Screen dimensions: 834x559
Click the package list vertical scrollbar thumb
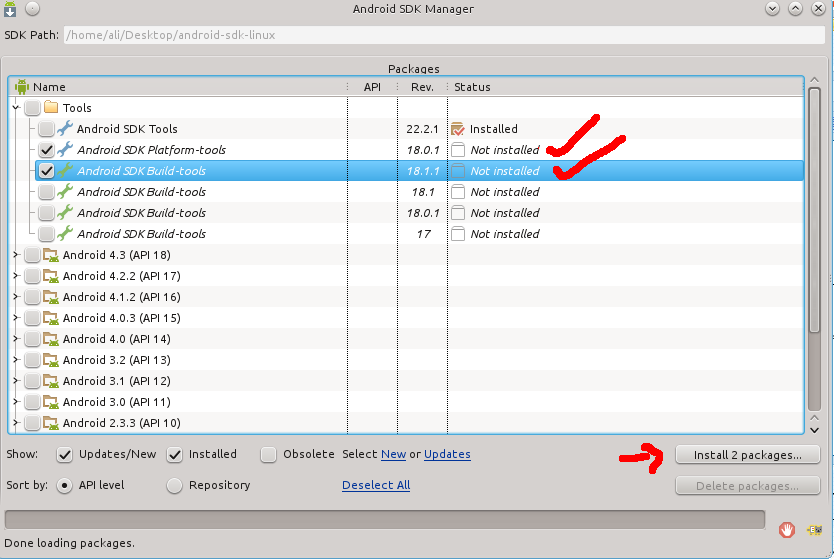(814, 211)
